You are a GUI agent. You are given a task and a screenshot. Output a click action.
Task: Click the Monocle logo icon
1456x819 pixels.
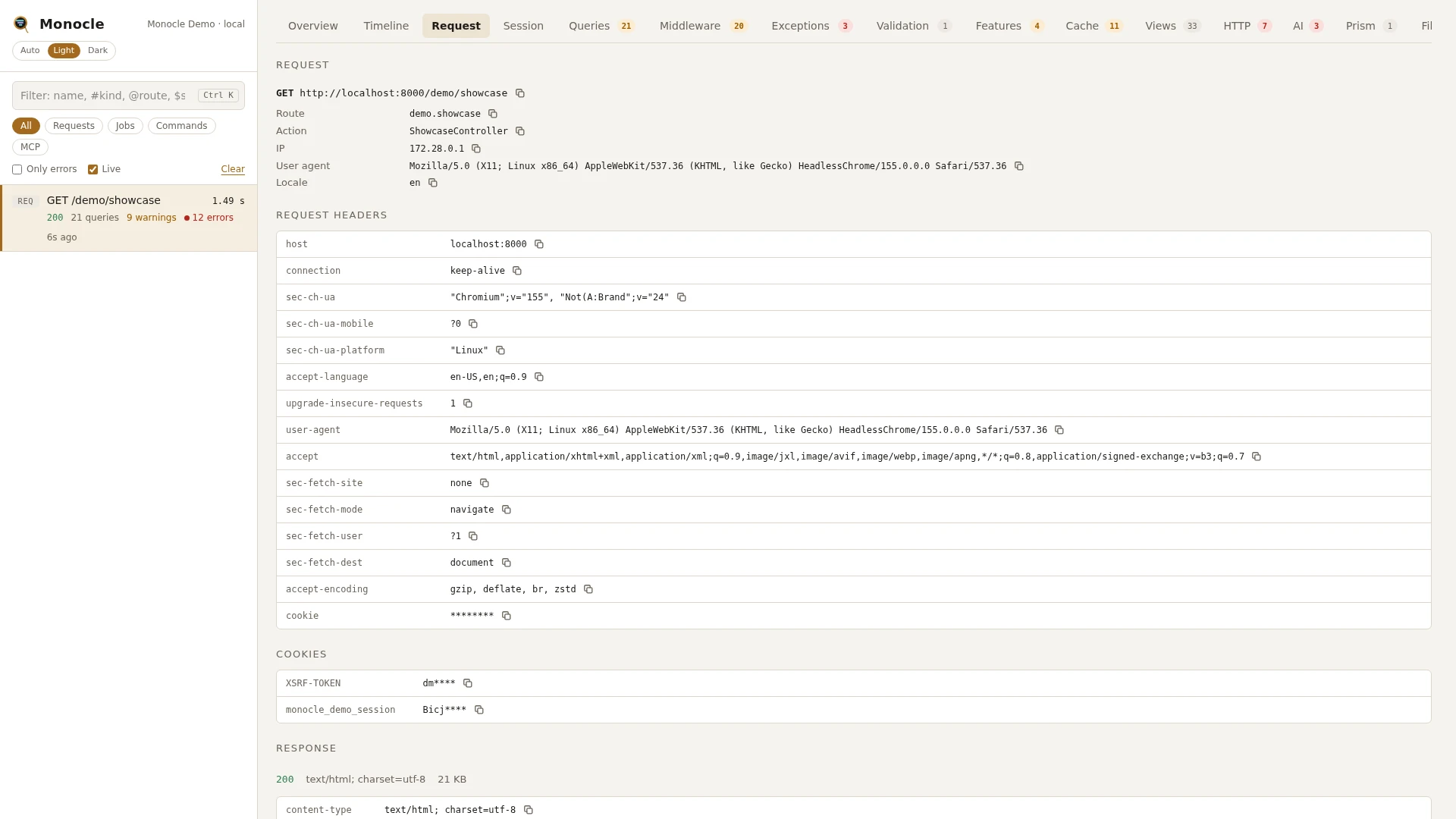[x=21, y=24]
